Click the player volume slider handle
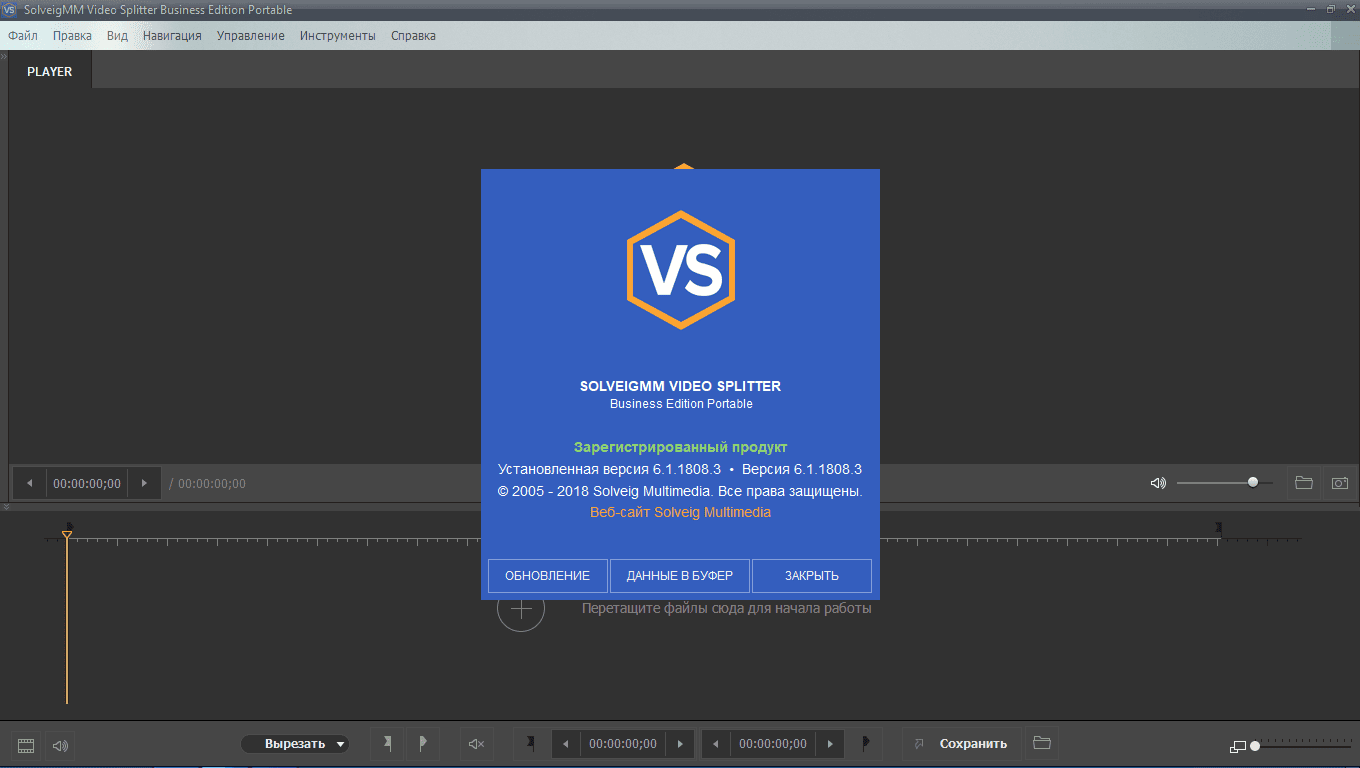The height and width of the screenshot is (768, 1360). pyautogui.click(x=1253, y=482)
